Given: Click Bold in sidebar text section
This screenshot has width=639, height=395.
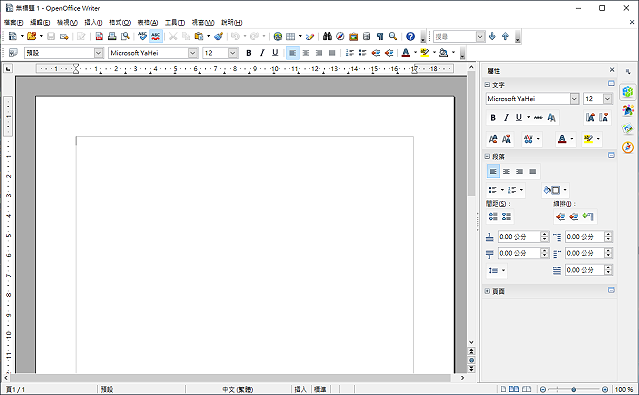Looking at the screenshot, I should (493, 117).
